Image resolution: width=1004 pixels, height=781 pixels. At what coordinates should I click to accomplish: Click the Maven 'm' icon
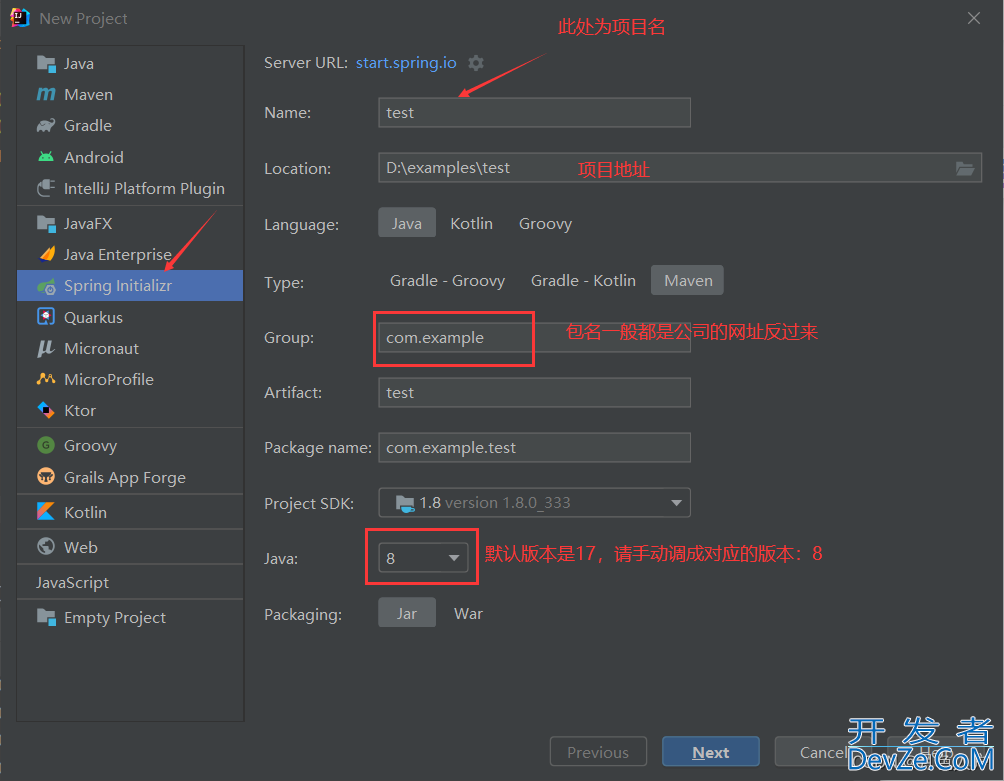46,94
